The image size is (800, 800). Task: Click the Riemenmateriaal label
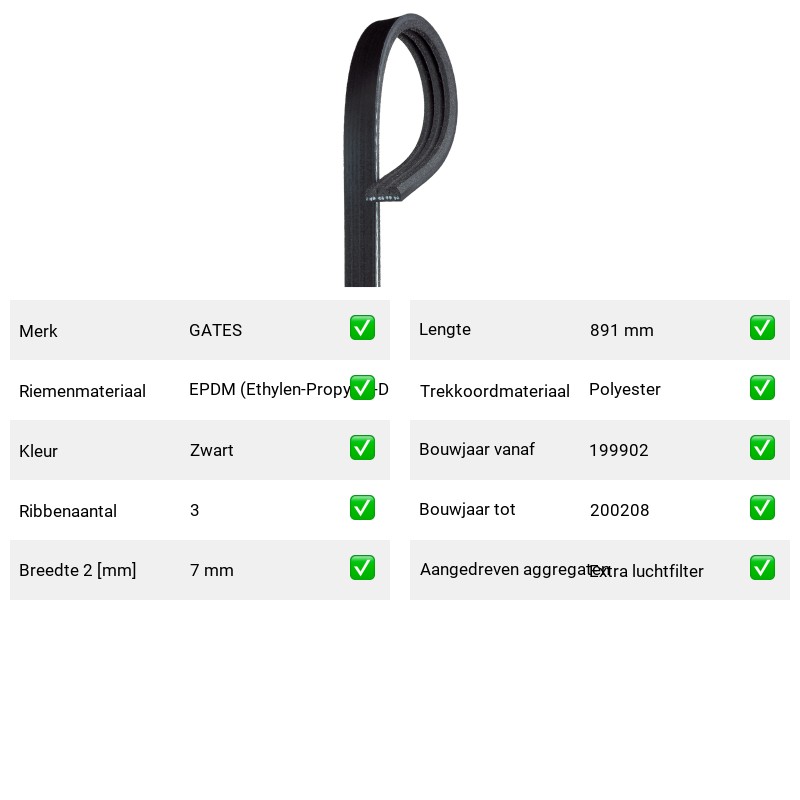pos(82,391)
